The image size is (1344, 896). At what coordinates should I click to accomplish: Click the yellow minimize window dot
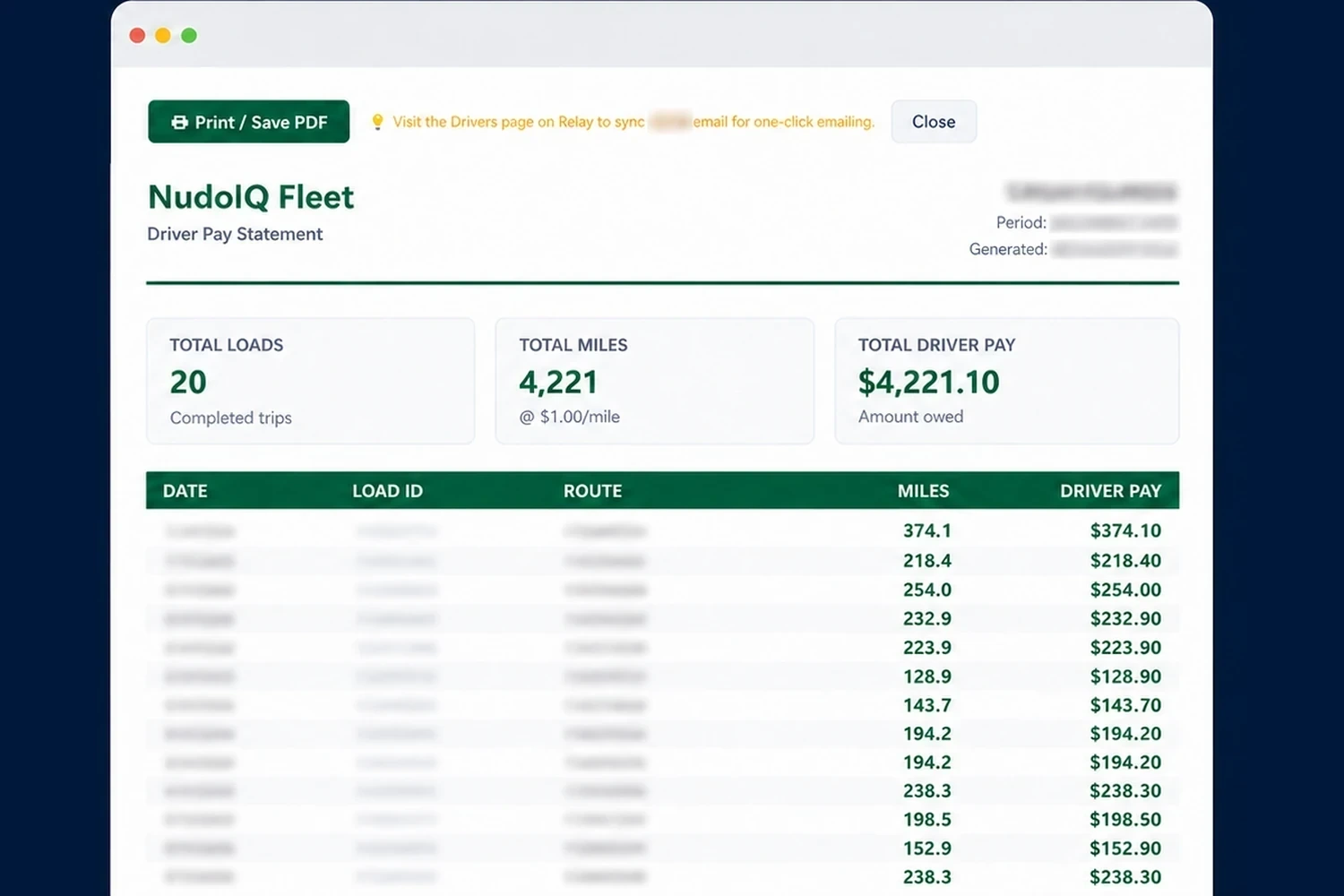(163, 36)
